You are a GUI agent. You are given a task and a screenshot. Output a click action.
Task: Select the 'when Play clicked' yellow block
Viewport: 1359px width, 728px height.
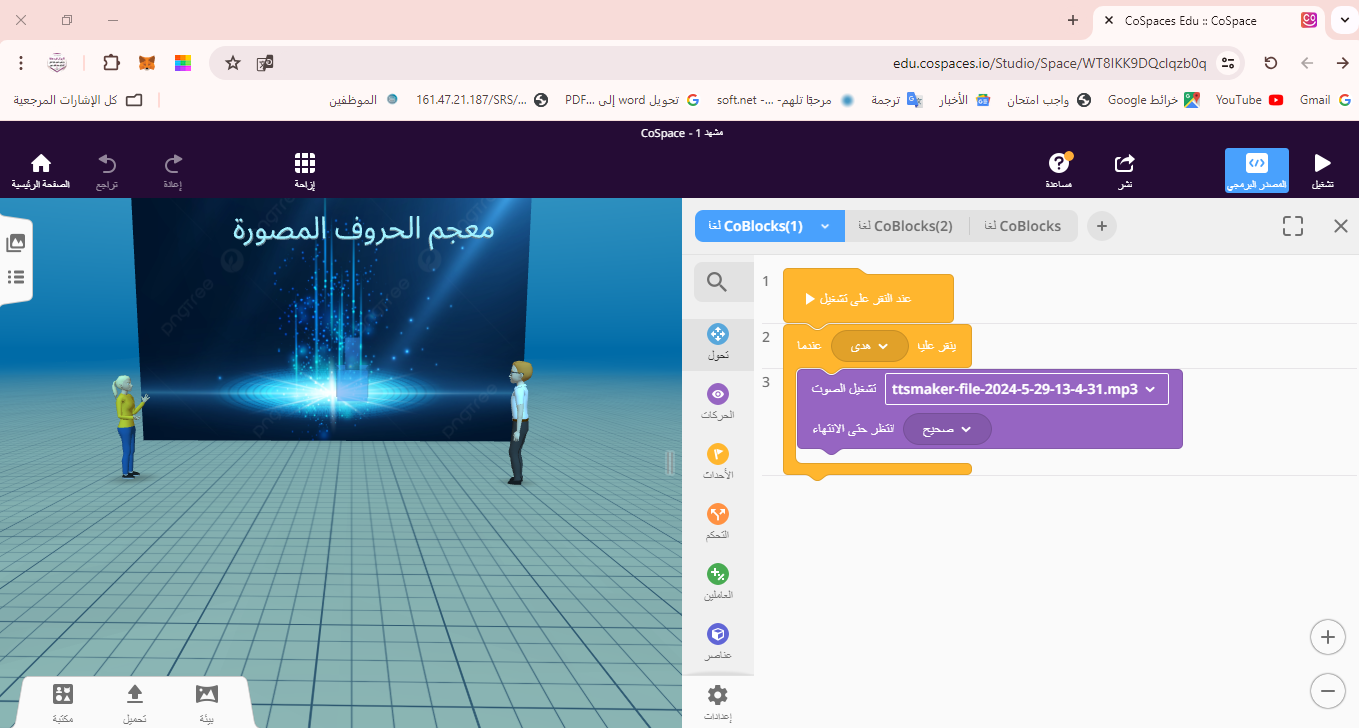tap(868, 298)
